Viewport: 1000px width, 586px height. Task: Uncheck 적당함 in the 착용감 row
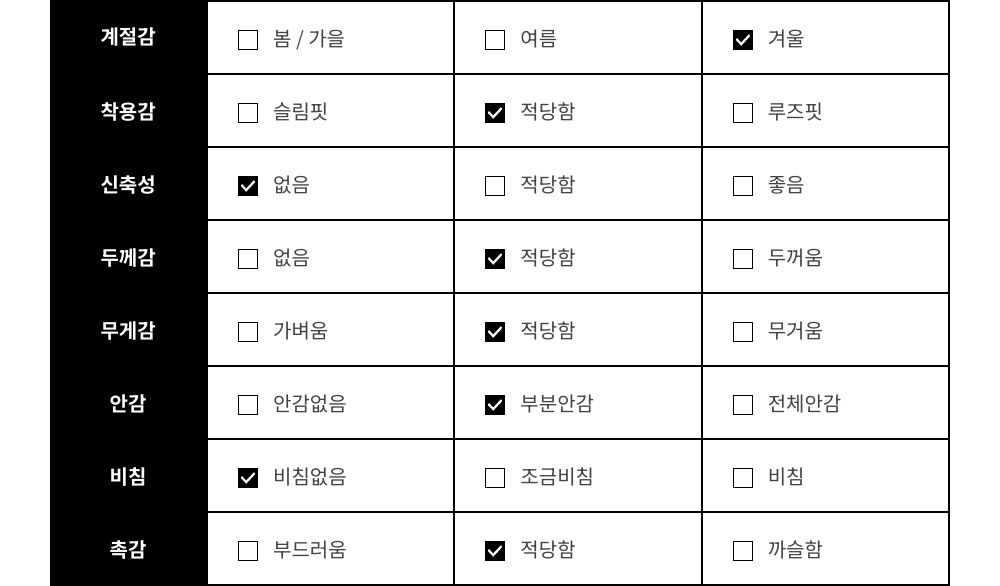coord(495,113)
